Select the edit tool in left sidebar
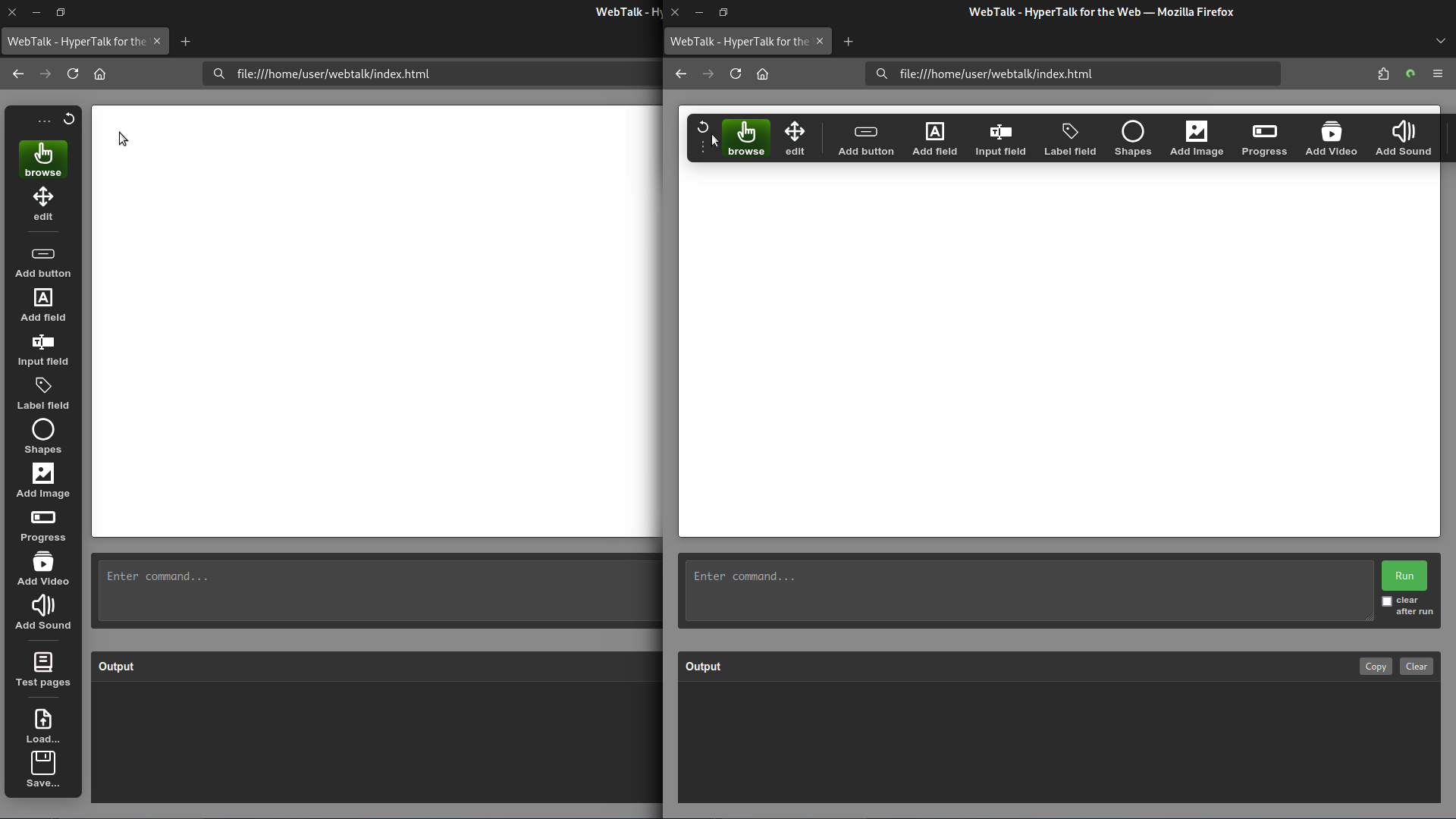Screen dimensions: 1456x819 click(42, 204)
